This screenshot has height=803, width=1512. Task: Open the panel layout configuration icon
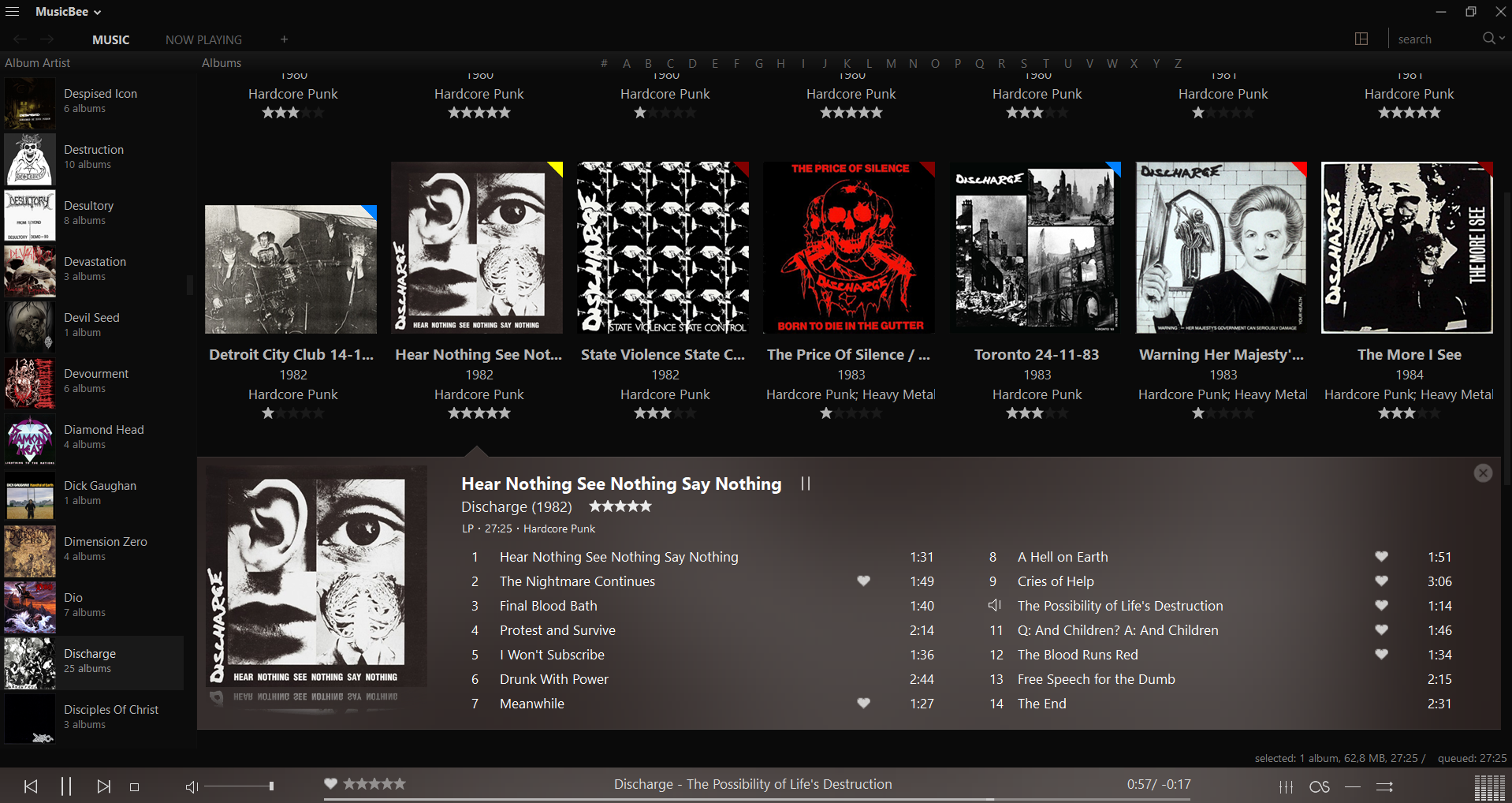coord(1361,39)
